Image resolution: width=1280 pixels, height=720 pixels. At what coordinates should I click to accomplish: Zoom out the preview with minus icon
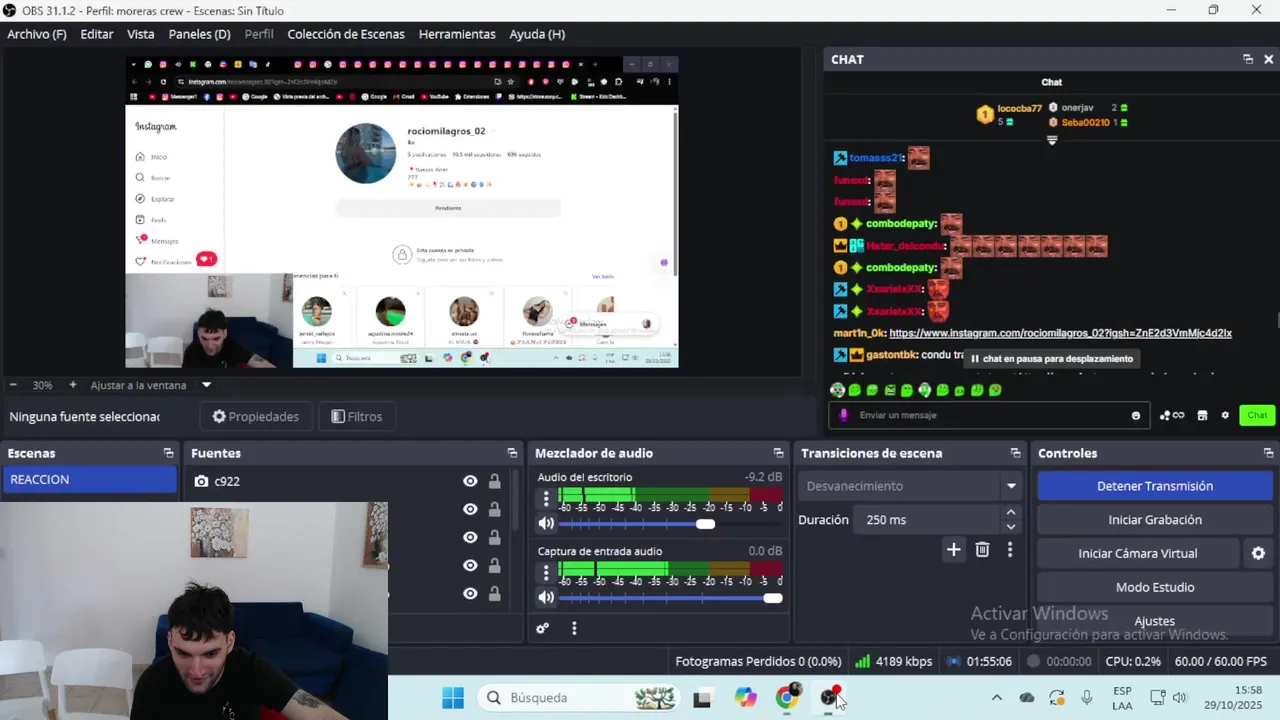coord(13,385)
